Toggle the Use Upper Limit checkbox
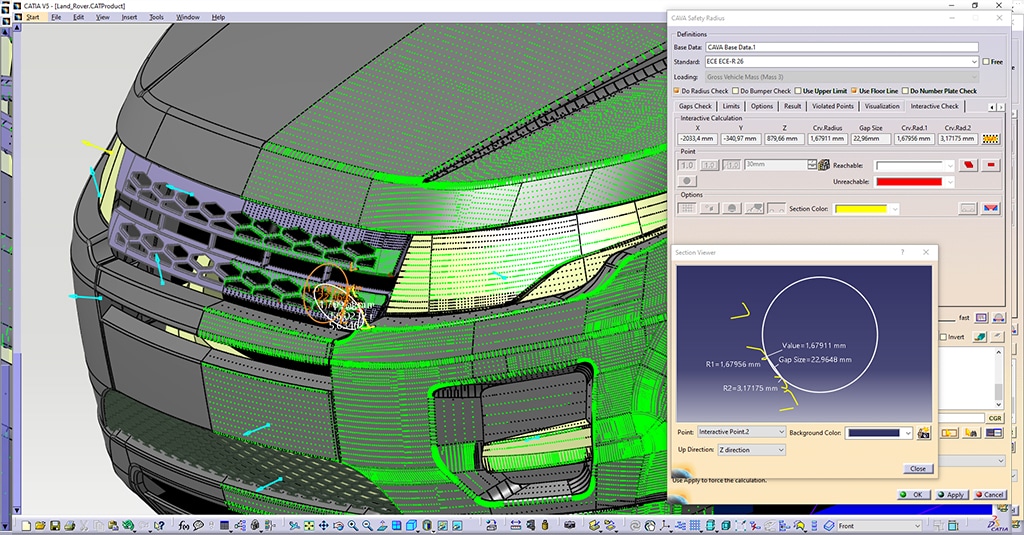The width and height of the screenshot is (1024, 535). (x=797, y=91)
